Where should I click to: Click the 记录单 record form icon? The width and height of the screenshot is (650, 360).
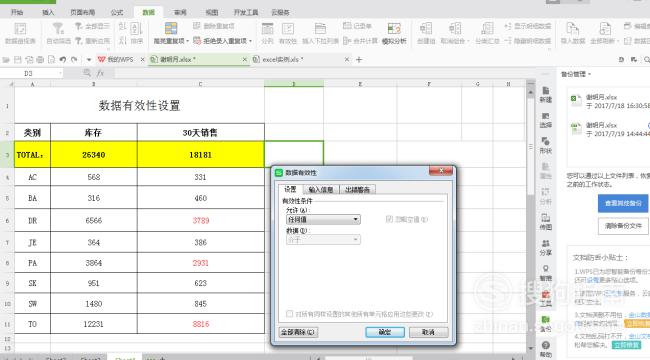click(347, 26)
